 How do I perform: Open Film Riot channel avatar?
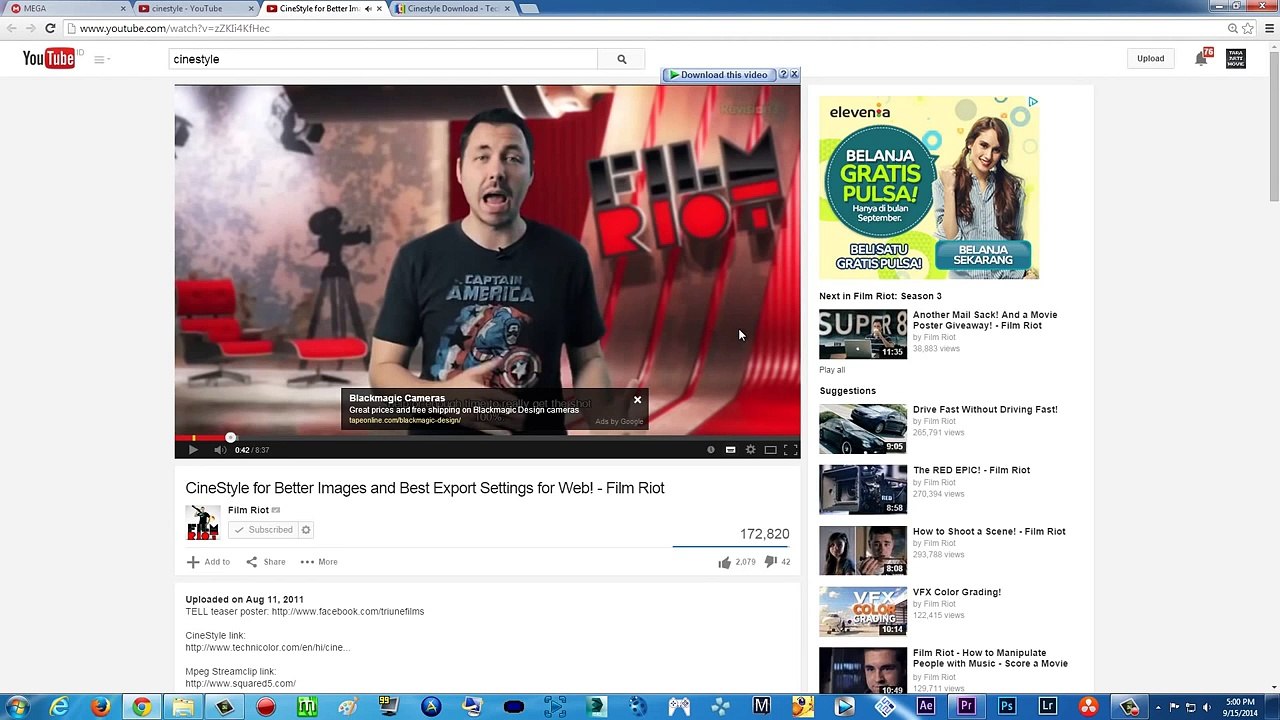click(x=203, y=523)
